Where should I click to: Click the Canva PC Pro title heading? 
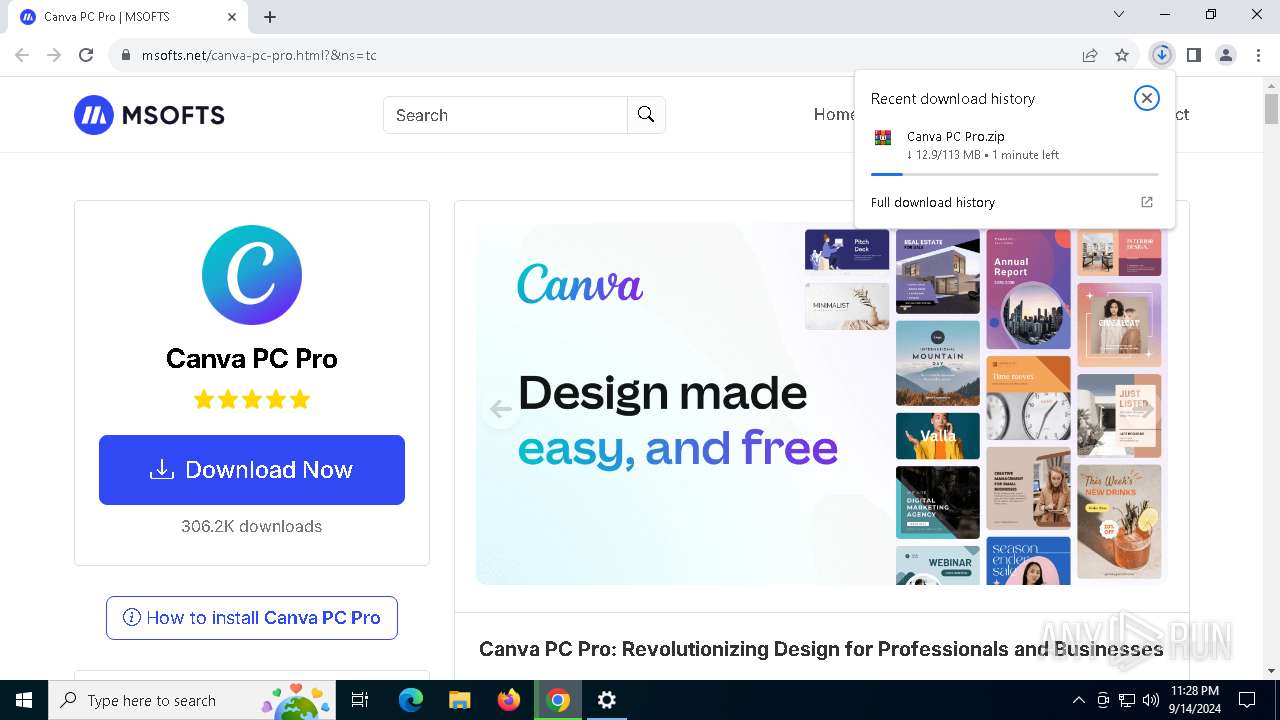point(252,358)
